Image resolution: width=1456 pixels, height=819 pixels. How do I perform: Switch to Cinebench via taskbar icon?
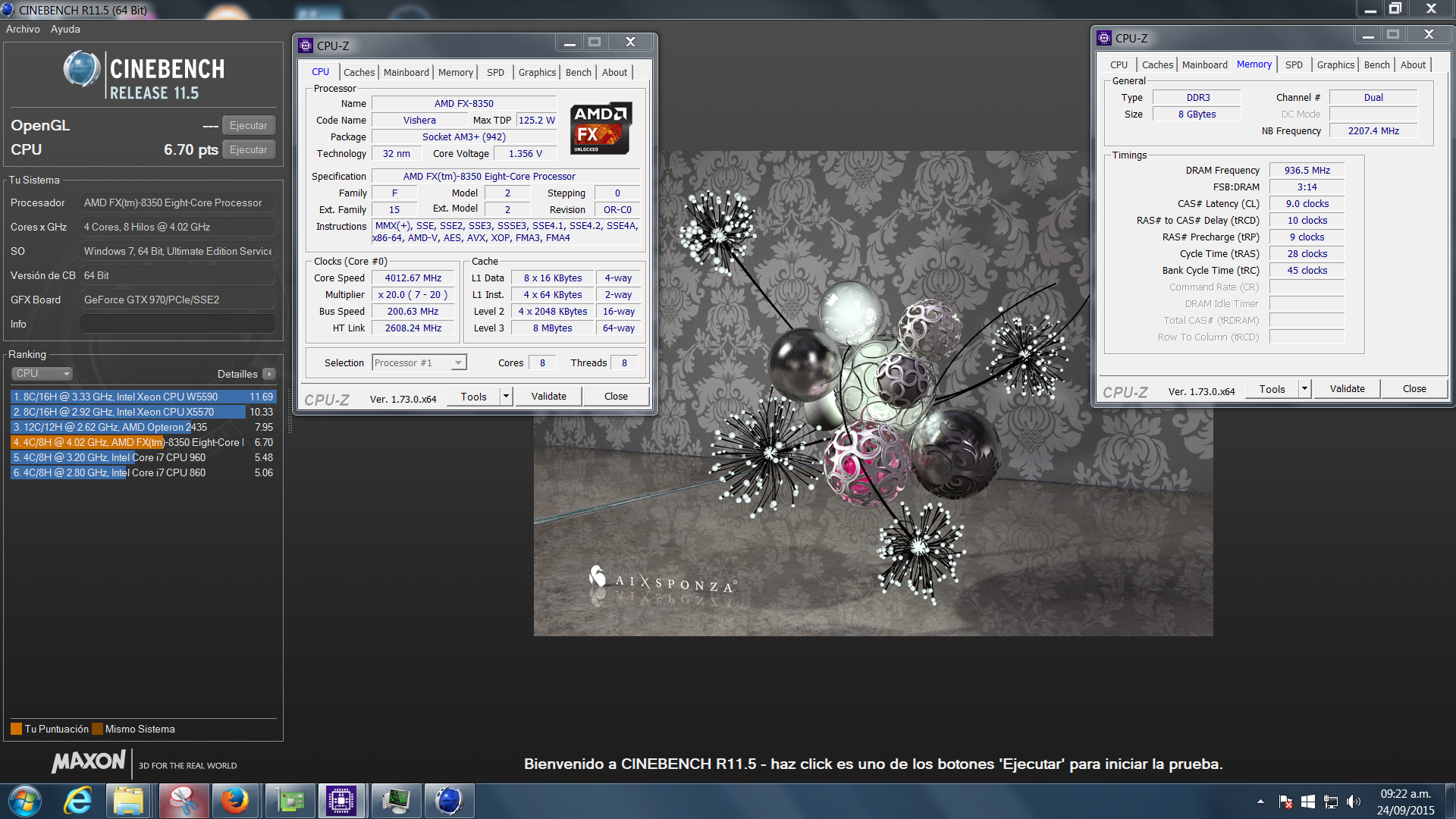coord(449,801)
